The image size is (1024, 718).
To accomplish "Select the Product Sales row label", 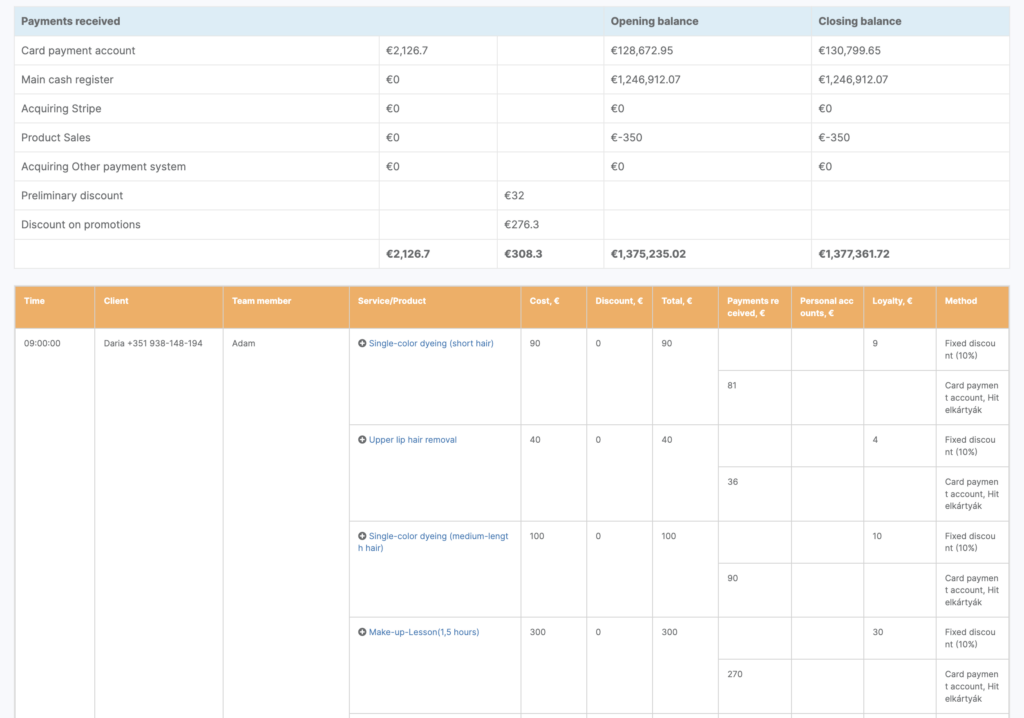I will click(56, 137).
